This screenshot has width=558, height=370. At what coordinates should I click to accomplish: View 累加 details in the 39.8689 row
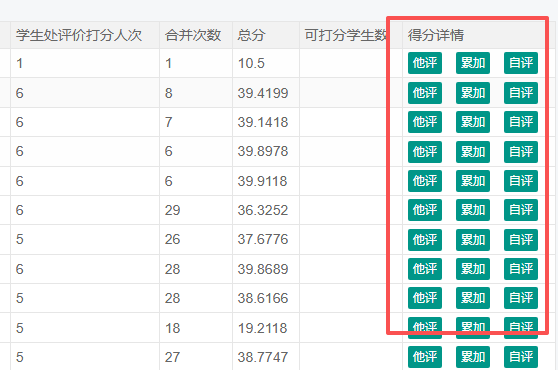[473, 269]
